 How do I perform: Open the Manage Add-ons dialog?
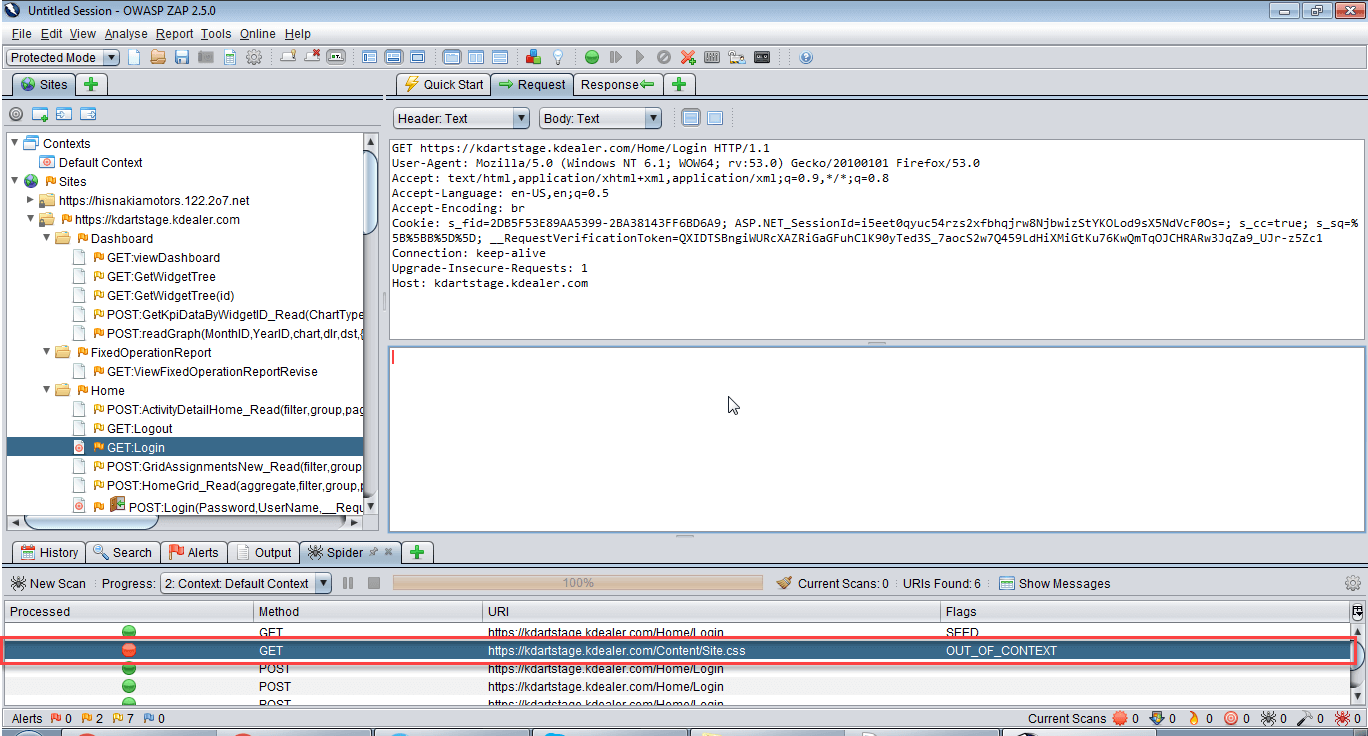533,57
